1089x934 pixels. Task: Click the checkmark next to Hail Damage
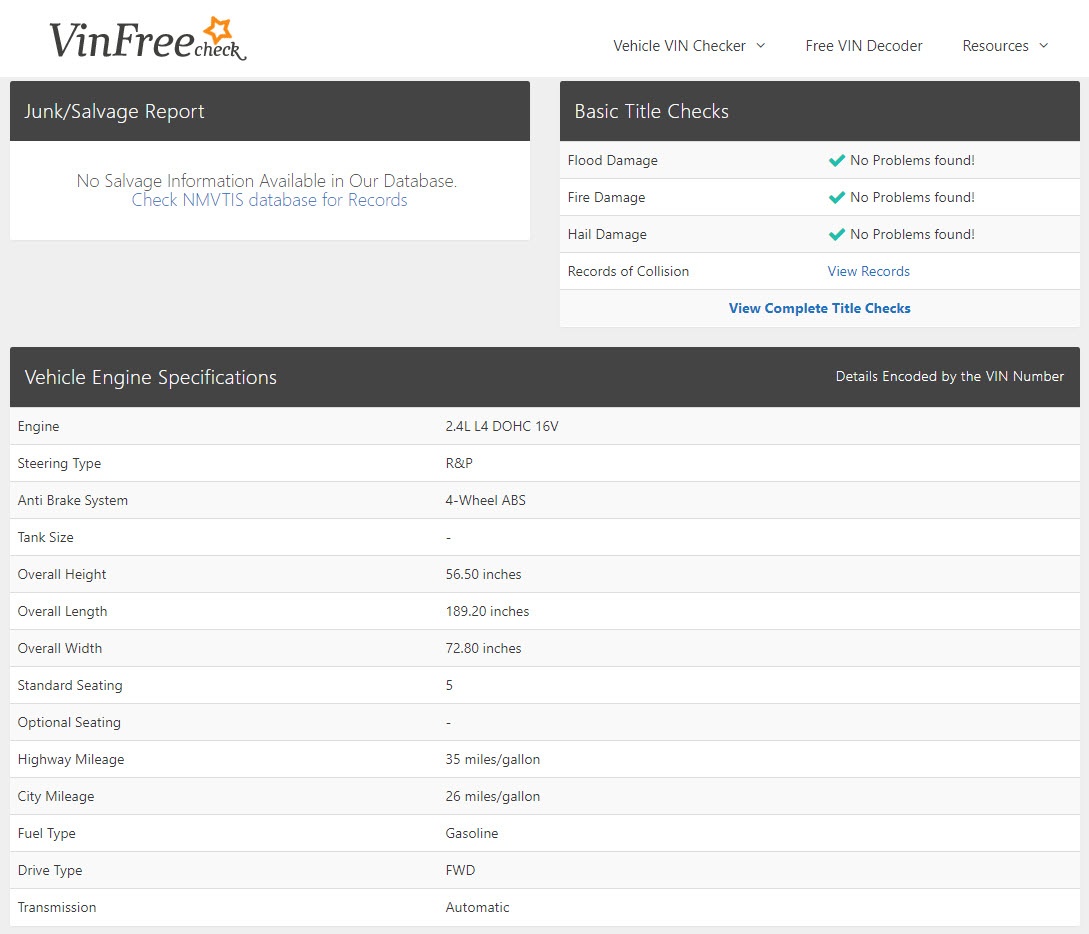837,234
